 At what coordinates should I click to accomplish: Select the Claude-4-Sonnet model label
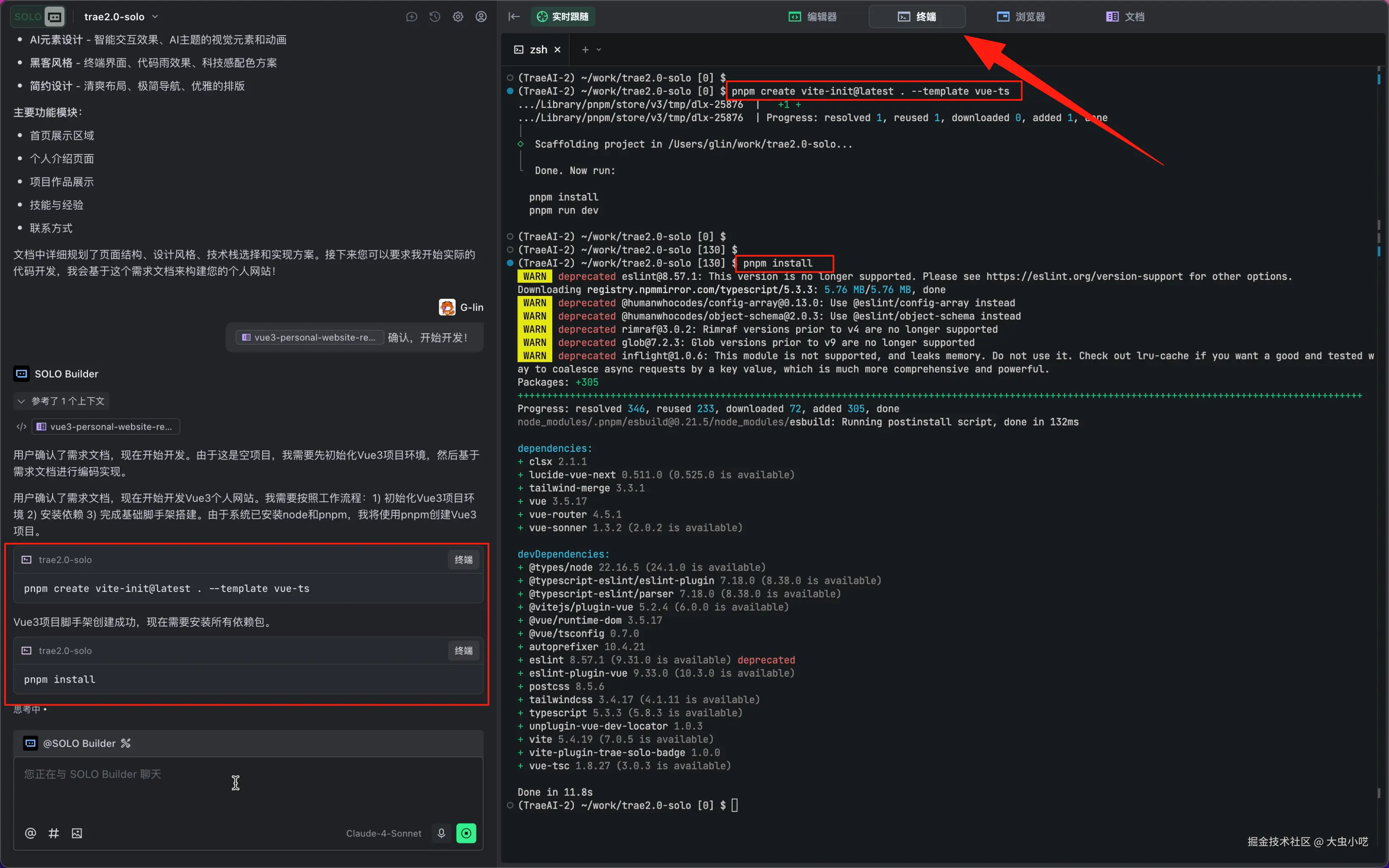[x=383, y=833]
